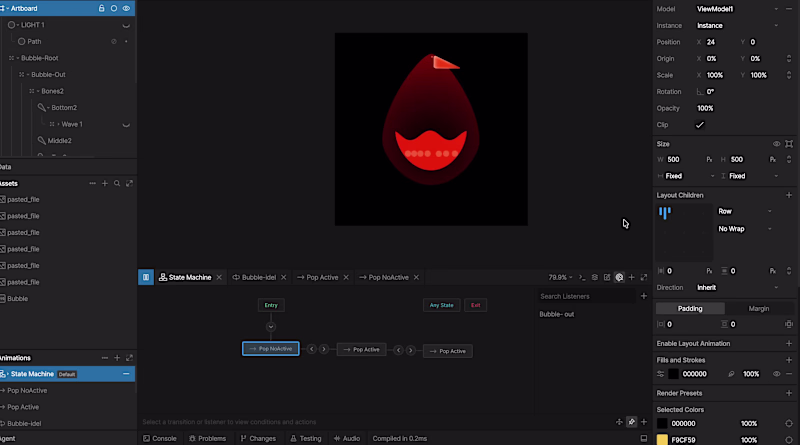
Task: Select the Padding tab
Action: (690, 309)
